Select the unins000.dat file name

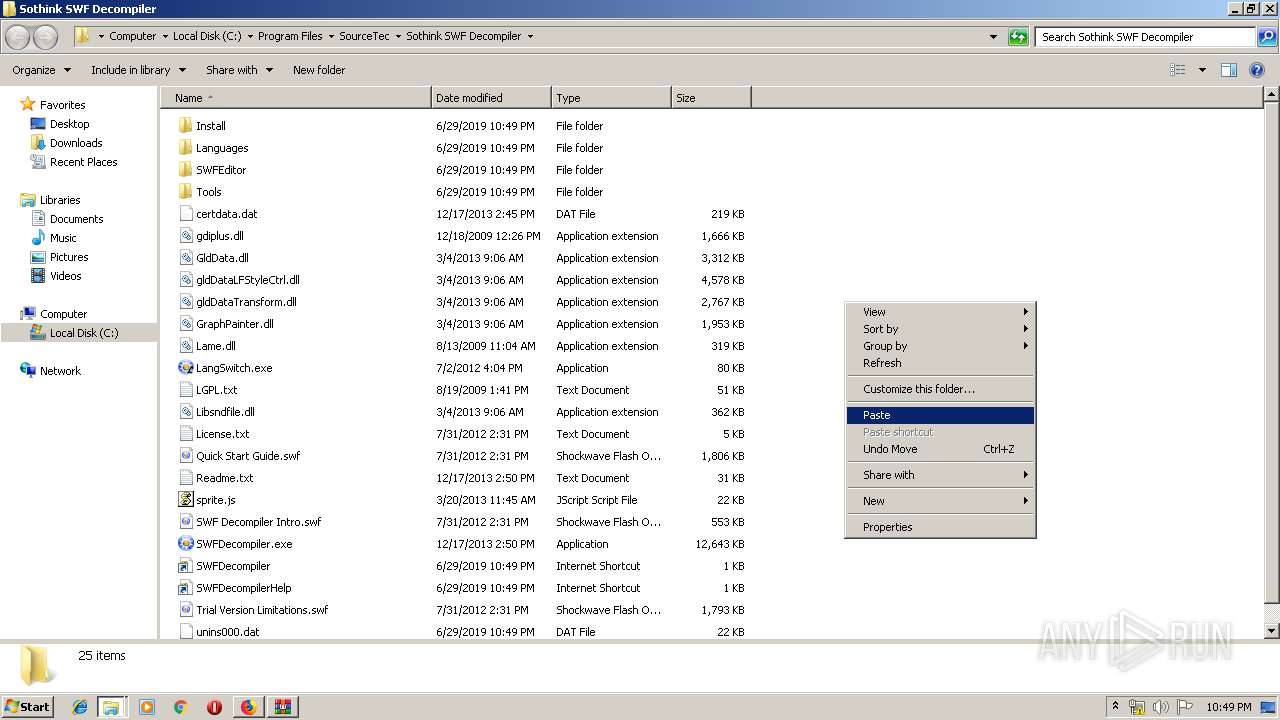pos(228,632)
